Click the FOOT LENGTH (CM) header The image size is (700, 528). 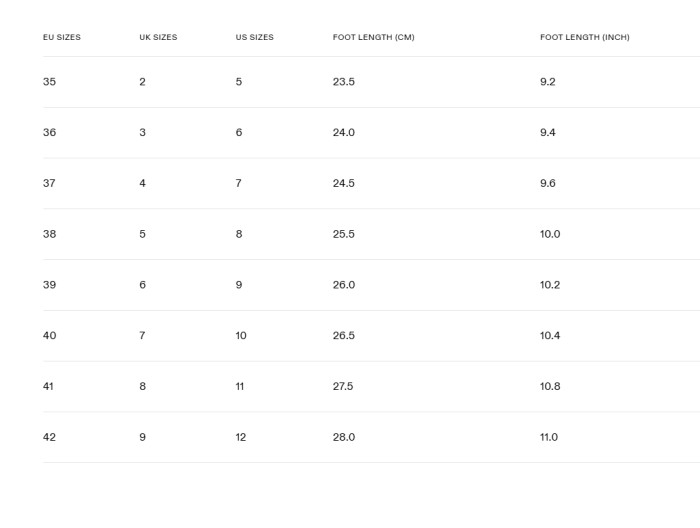click(373, 37)
